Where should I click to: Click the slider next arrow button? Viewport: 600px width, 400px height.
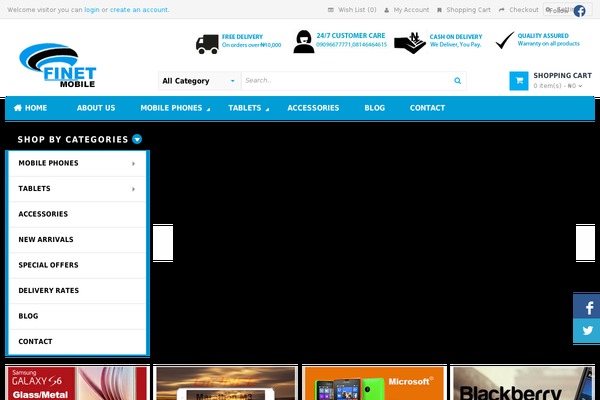[585, 243]
